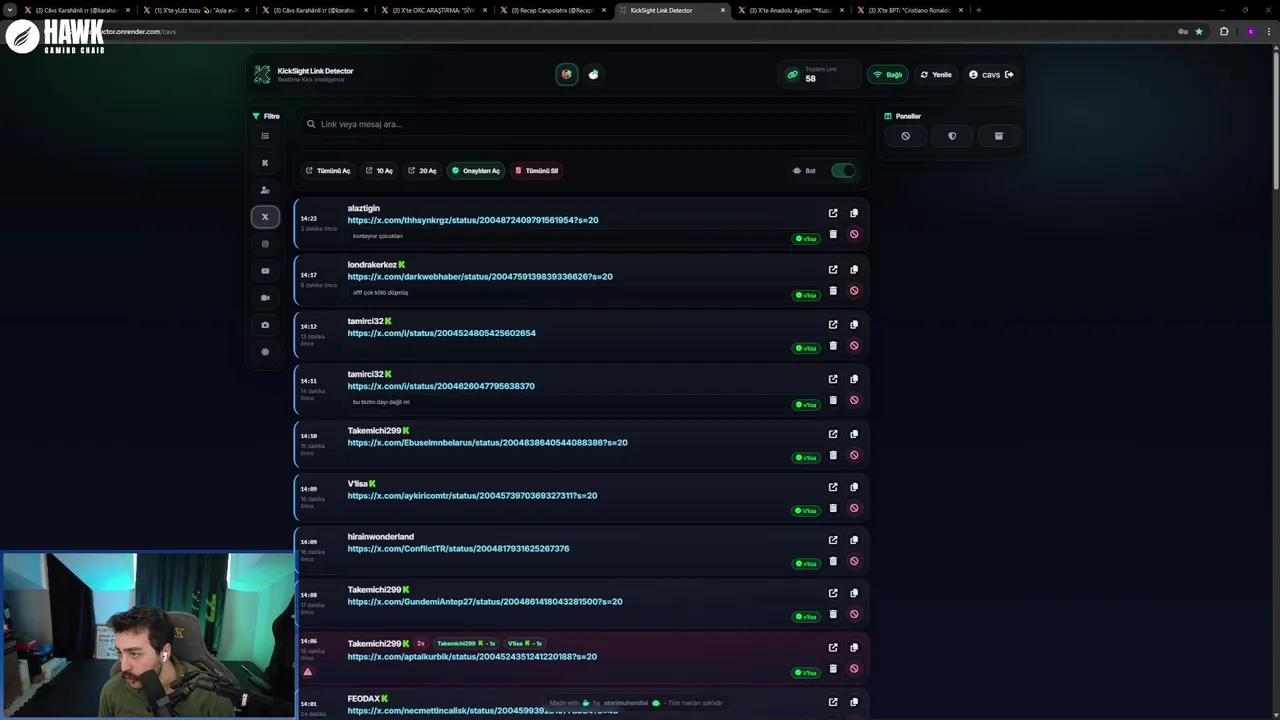Open a new browser tab
The image size is (1280, 720).
[x=978, y=10]
